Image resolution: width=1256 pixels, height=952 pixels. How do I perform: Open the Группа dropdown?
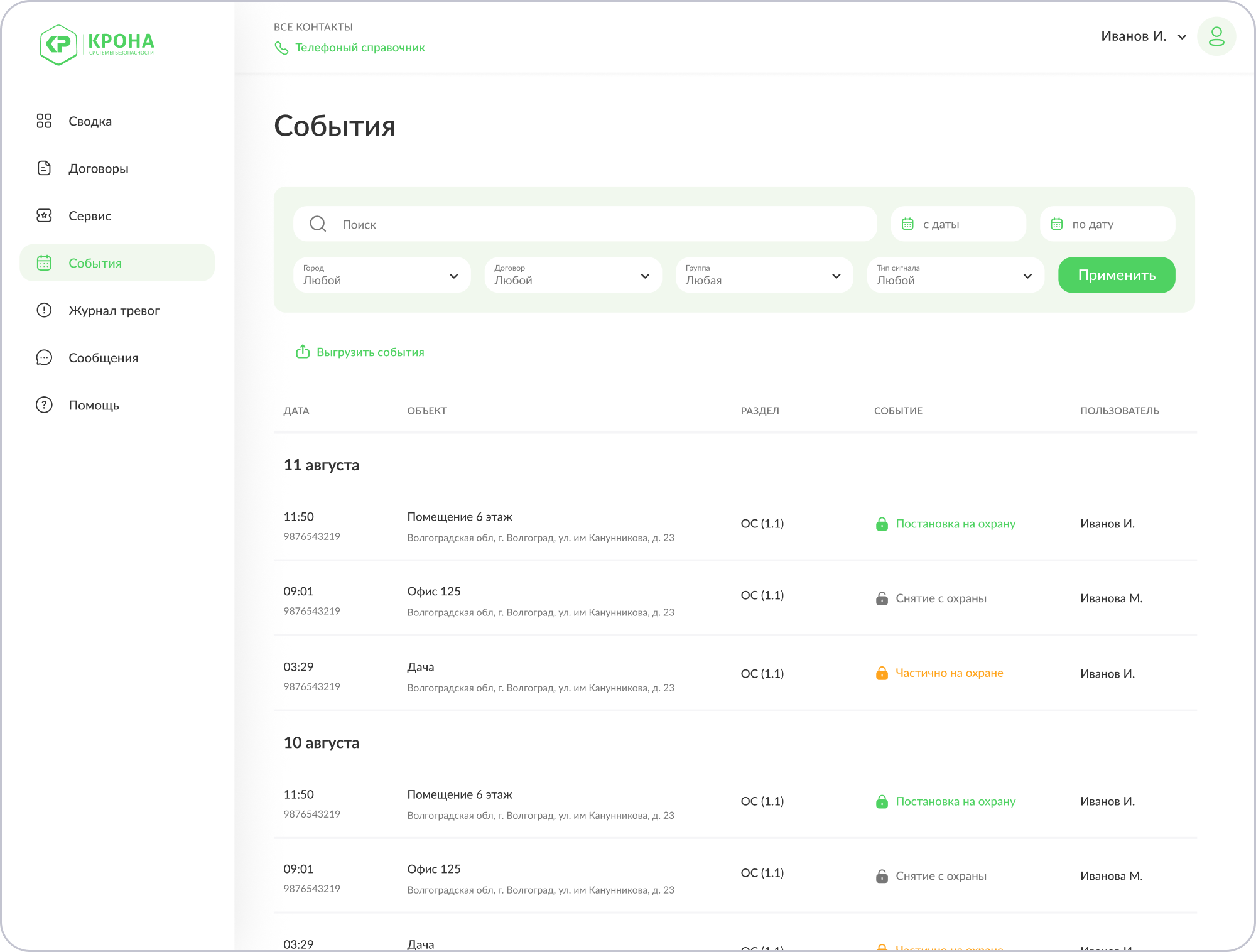pos(764,275)
